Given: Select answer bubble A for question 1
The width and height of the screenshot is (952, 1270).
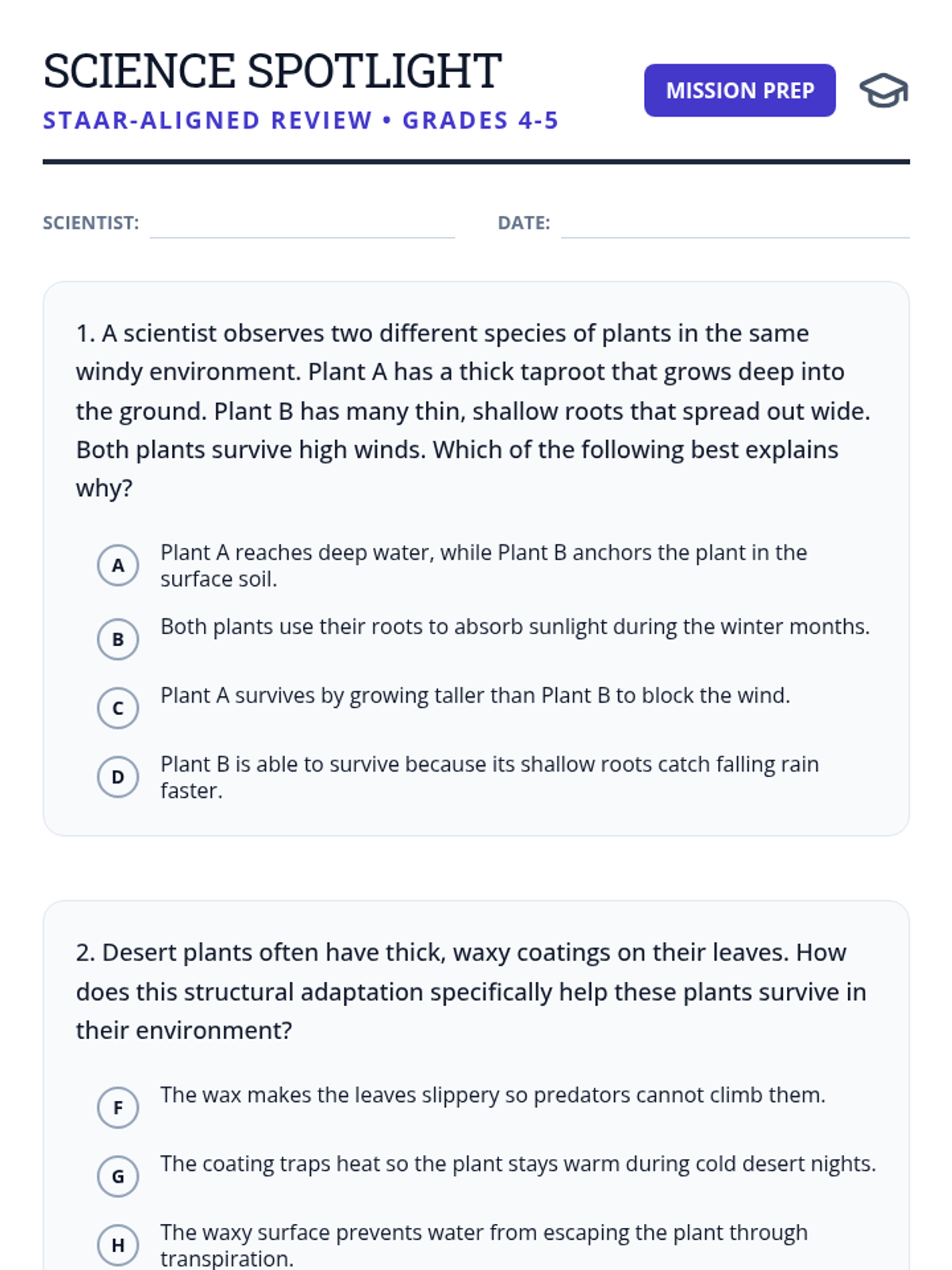Looking at the screenshot, I should [x=118, y=565].
